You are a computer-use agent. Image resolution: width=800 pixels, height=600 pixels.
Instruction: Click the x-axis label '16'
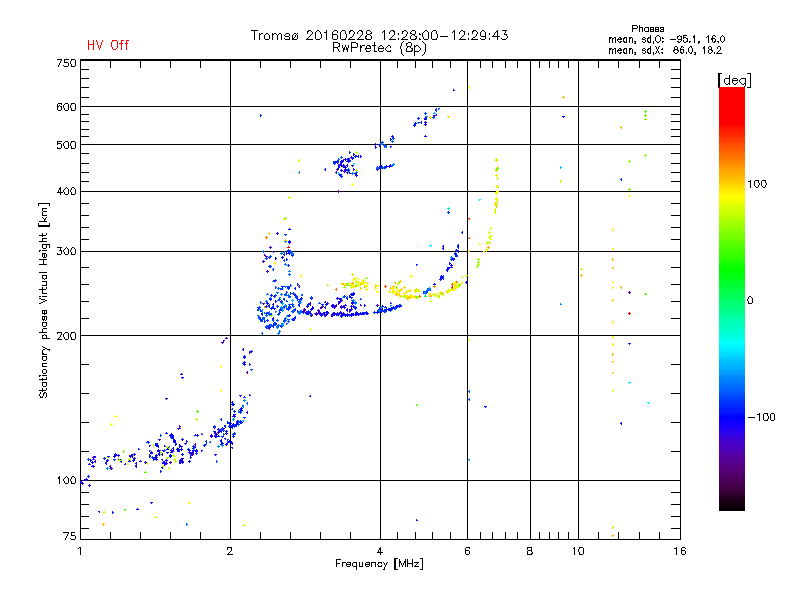pyautogui.click(x=680, y=551)
